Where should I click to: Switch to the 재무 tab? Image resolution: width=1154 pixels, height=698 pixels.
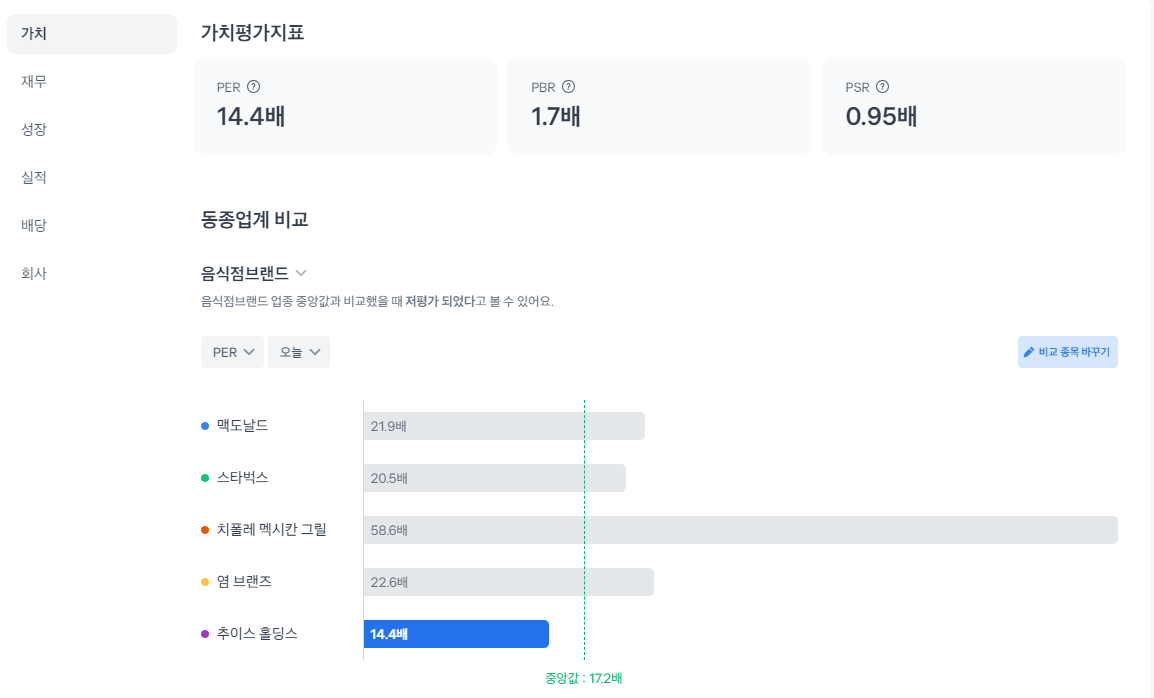33,81
